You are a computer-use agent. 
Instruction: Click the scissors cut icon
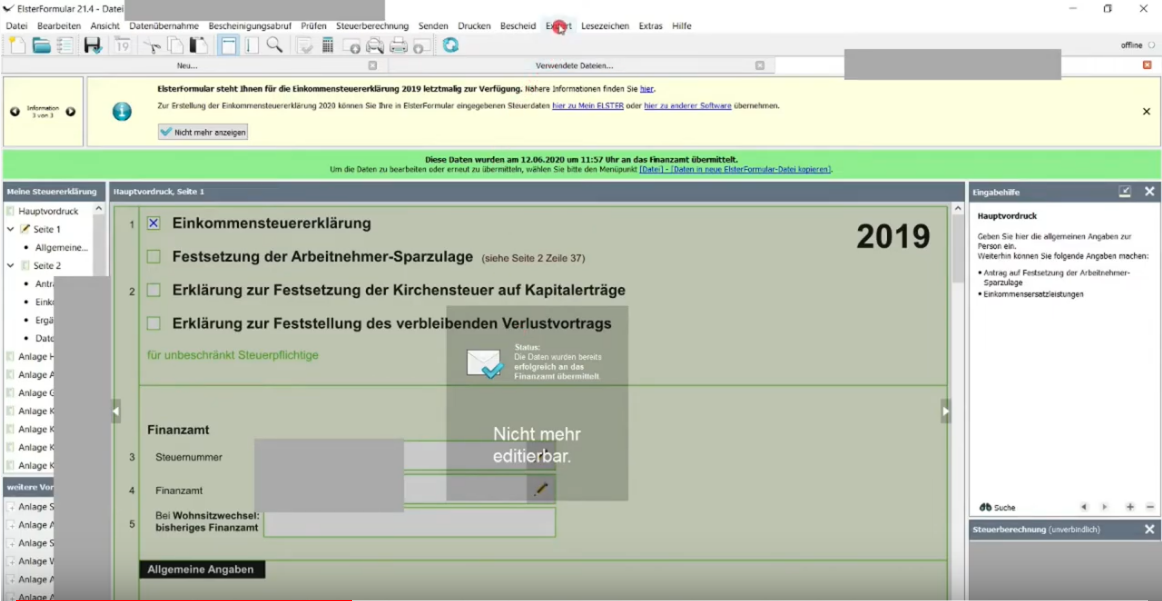(x=152, y=45)
